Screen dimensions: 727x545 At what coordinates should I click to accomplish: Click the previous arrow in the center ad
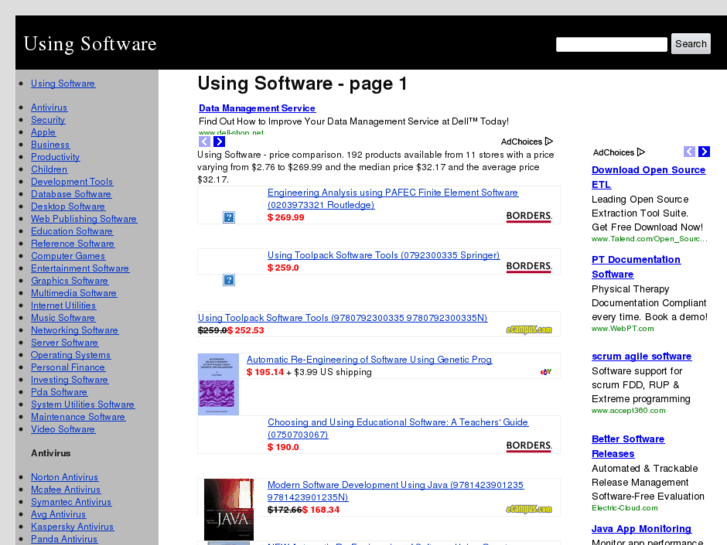(x=204, y=141)
